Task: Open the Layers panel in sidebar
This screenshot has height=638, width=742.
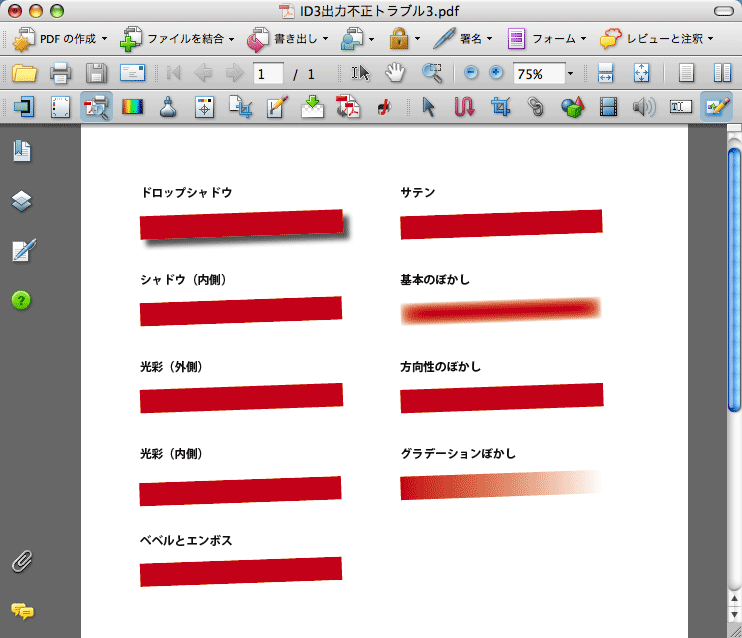Action: coord(22,200)
